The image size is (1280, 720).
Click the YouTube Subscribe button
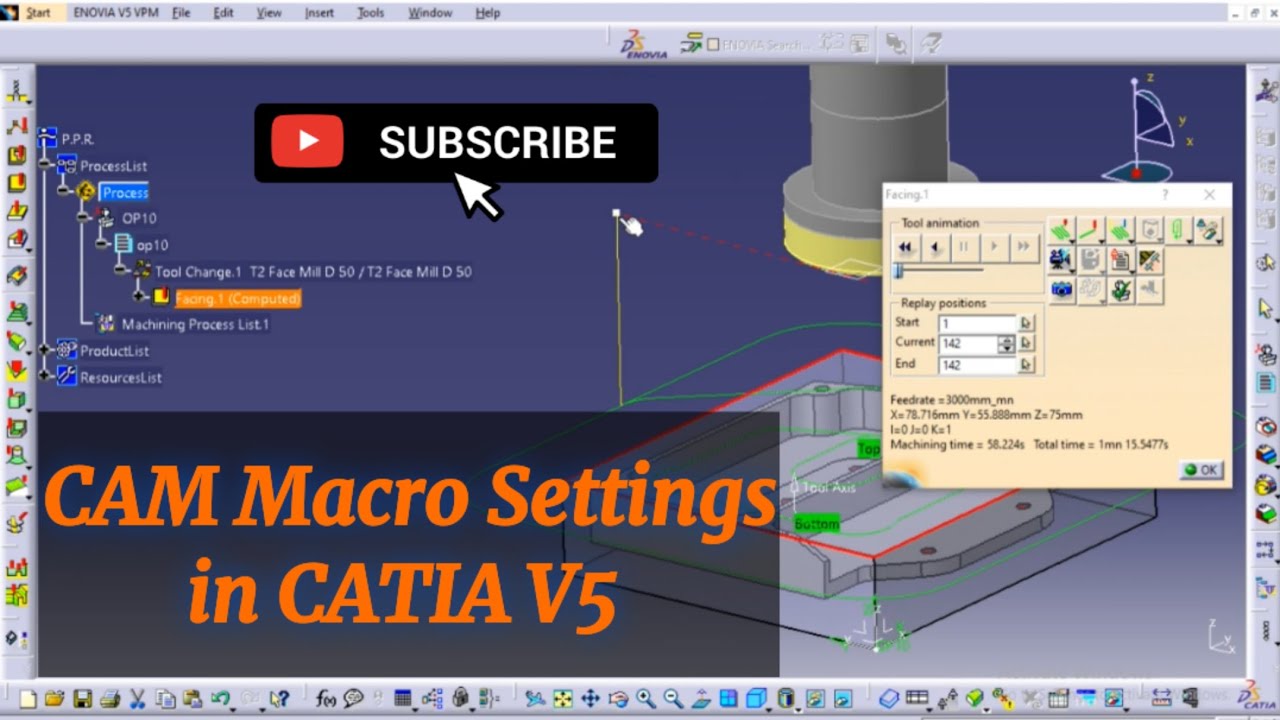click(x=456, y=143)
